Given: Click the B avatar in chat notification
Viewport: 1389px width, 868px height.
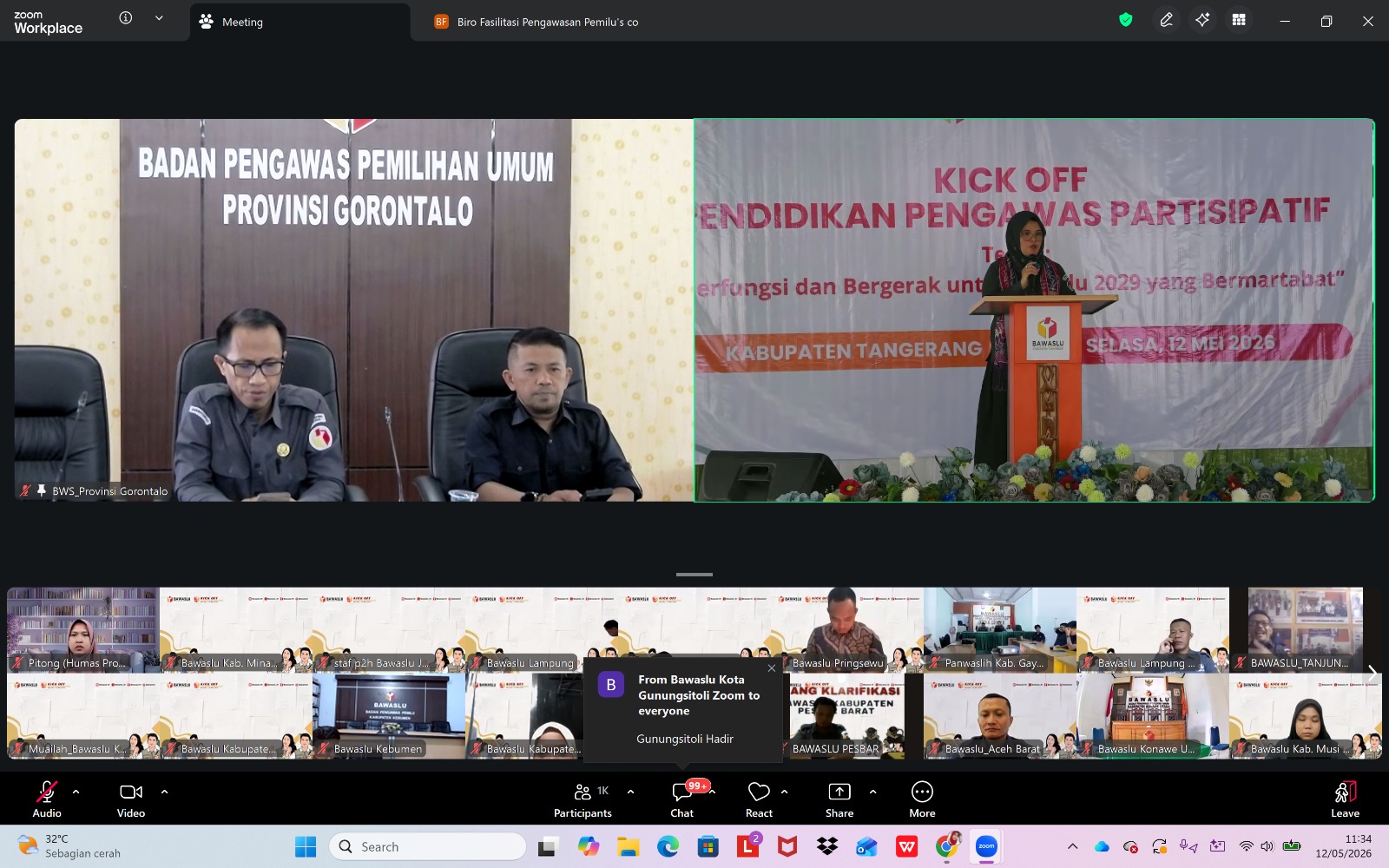Looking at the screenshot, I should (x=611, y=685).
